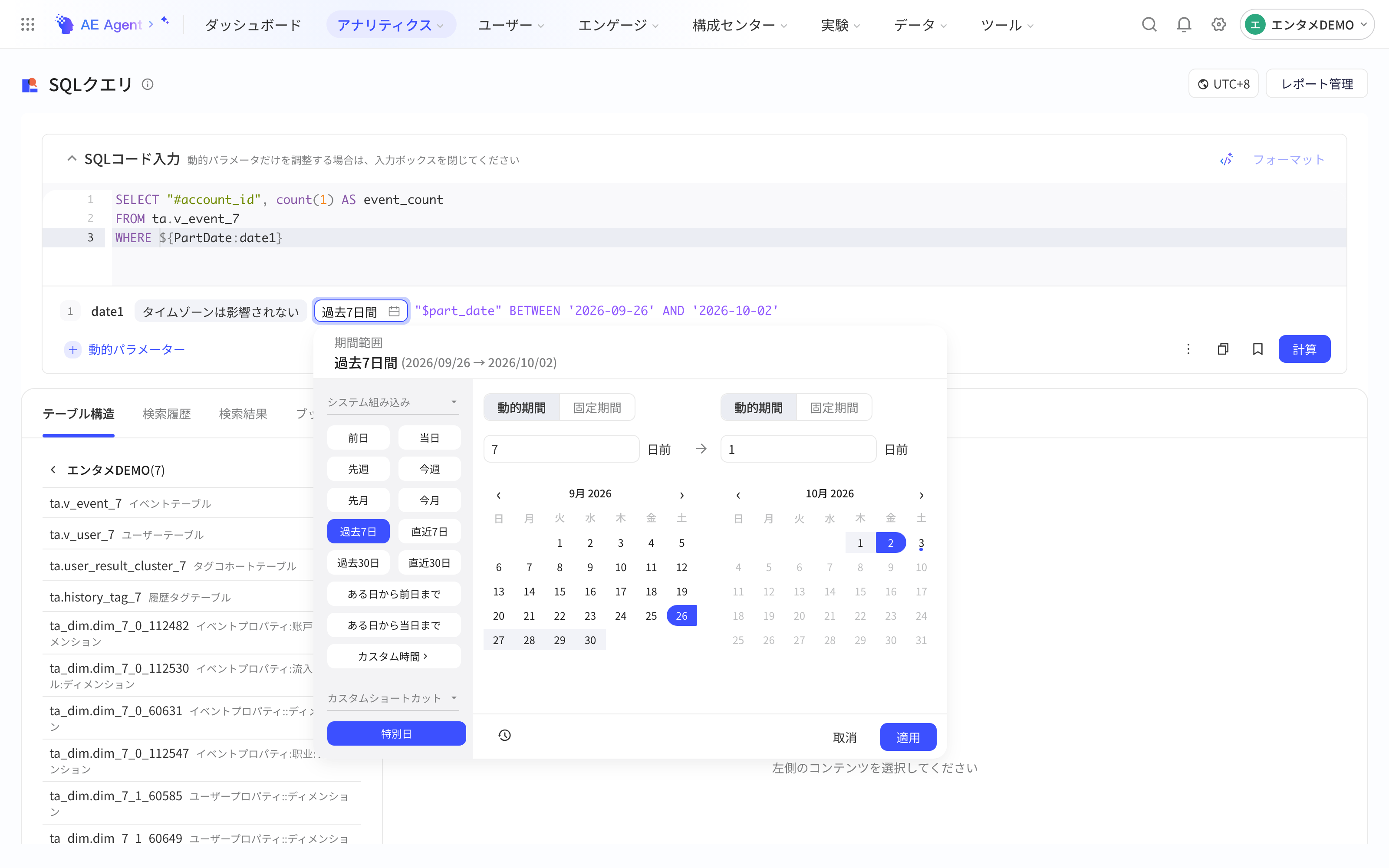Click the 計算 button

click(x=1304, y=349)
